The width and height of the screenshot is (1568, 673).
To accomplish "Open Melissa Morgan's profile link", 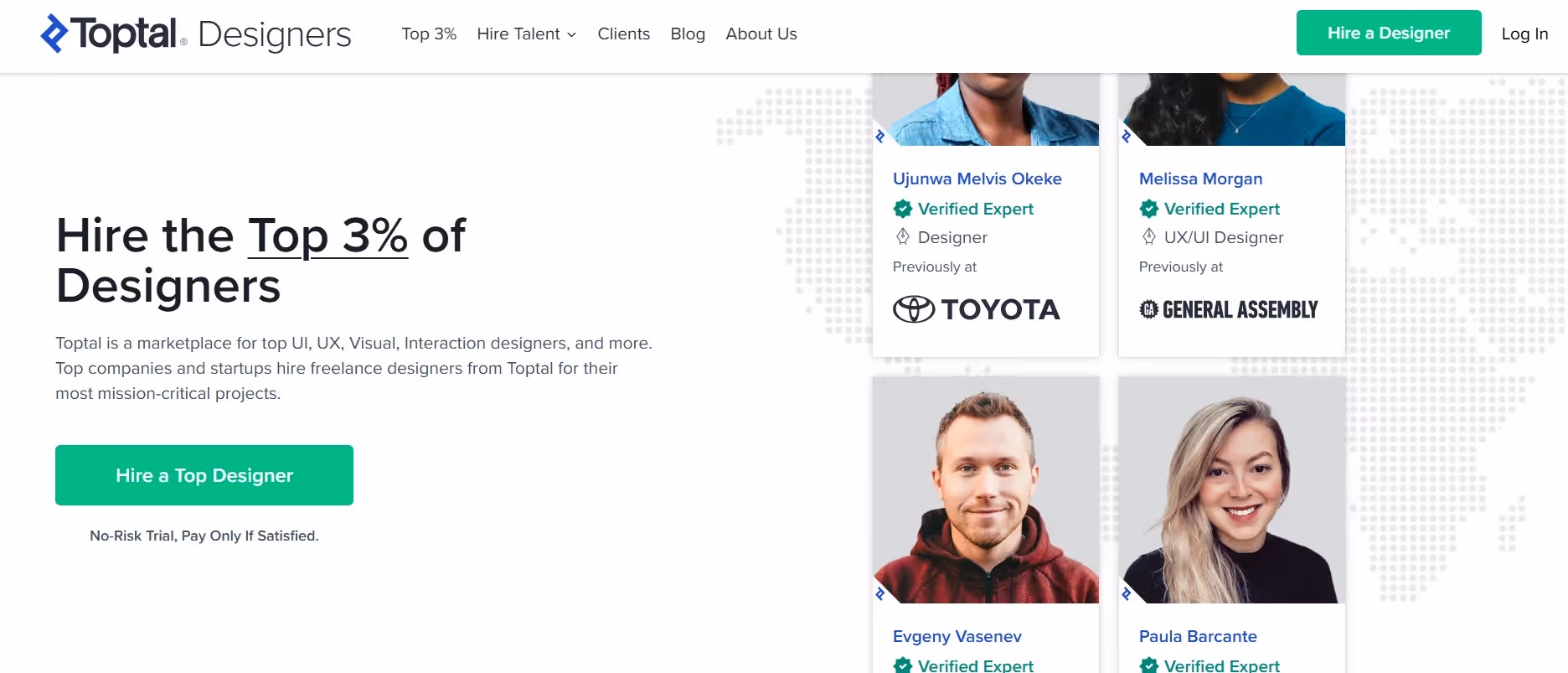I will point(1201,179).
